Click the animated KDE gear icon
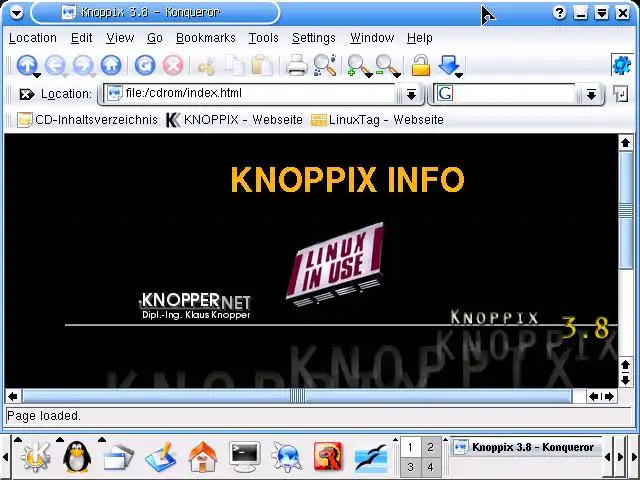The width and height of the screenshot is (640, 480). [622, 65]
